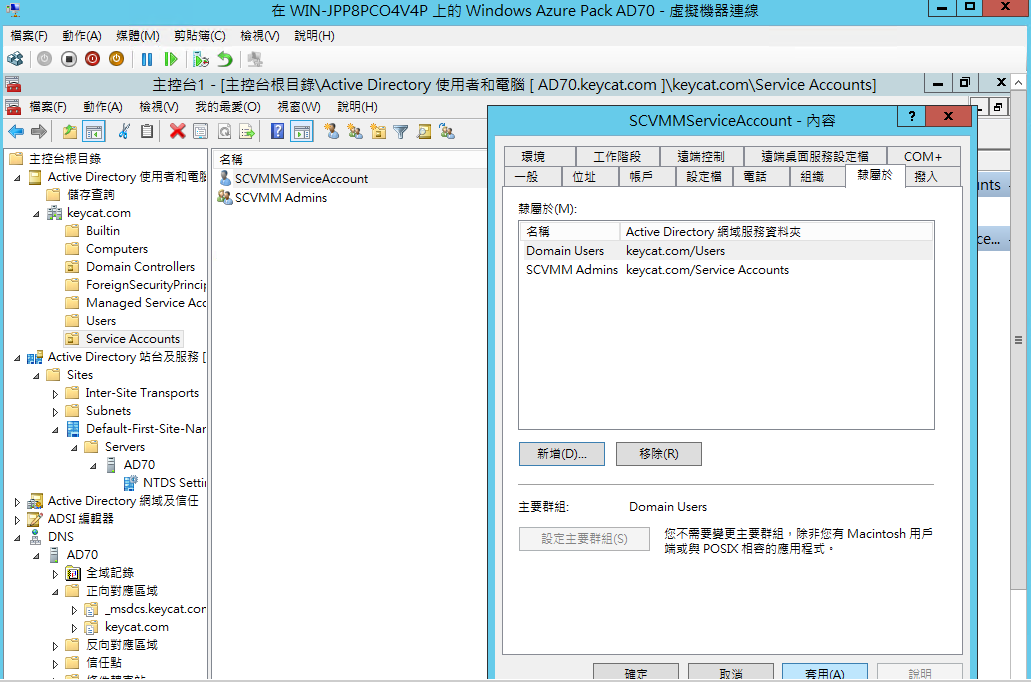Click the 名稱 column header in 隸屬於 list

pos(570,231)
